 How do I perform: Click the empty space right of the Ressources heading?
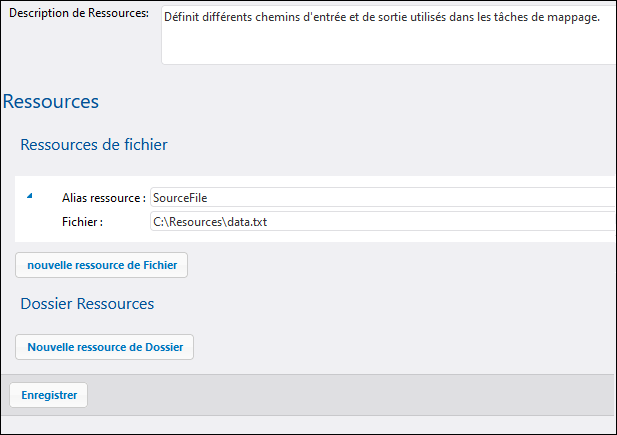[350, 102]
